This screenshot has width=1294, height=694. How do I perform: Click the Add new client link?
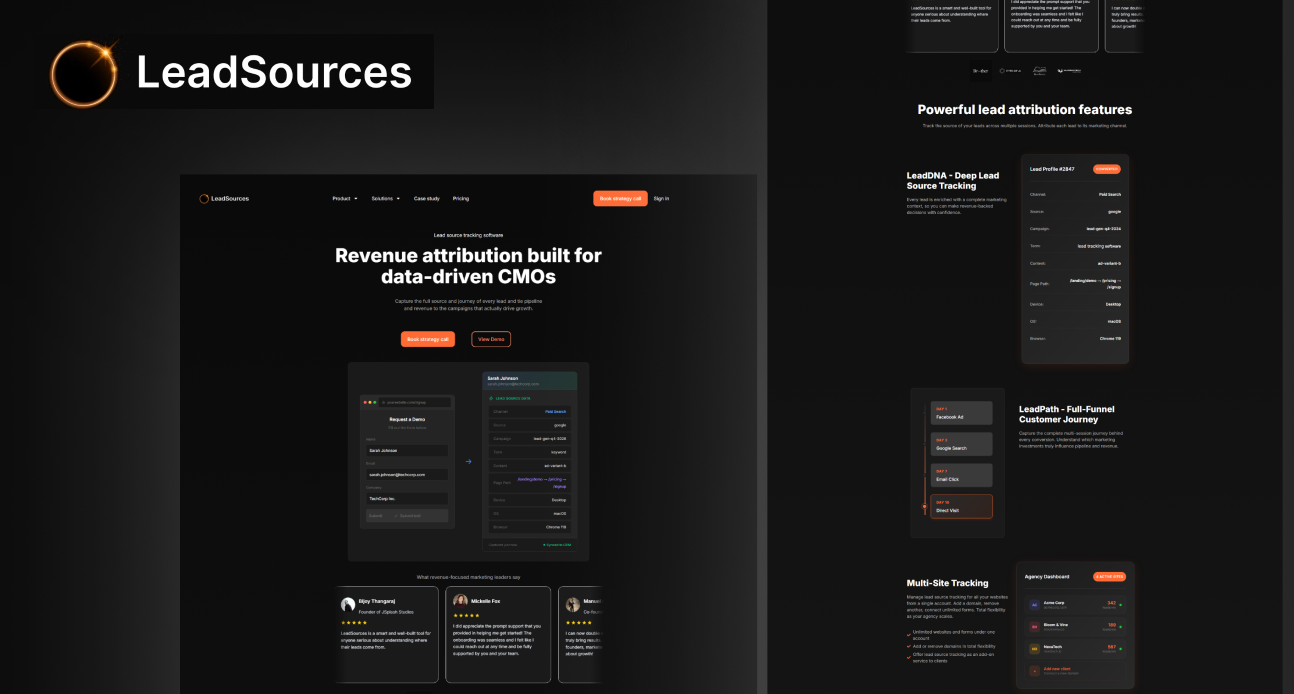tap(1056, 668)
